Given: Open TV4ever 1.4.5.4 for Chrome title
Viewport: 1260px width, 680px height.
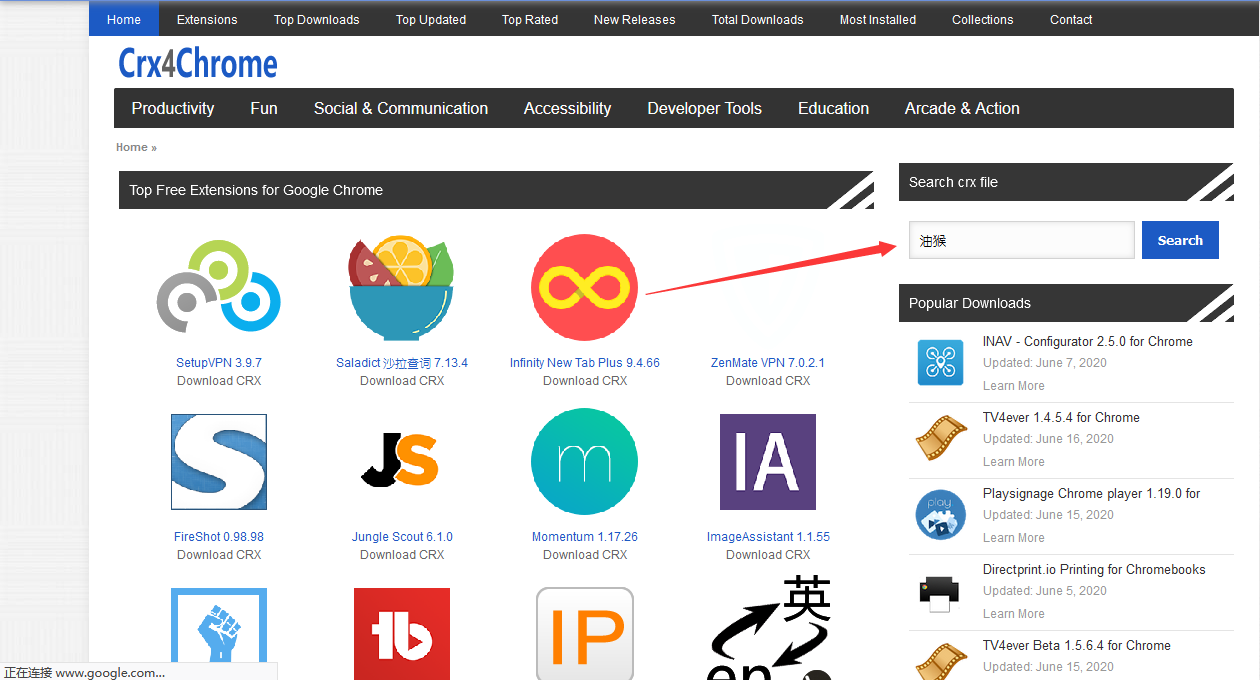Looking at the screenshot, I should (1061, 418).
